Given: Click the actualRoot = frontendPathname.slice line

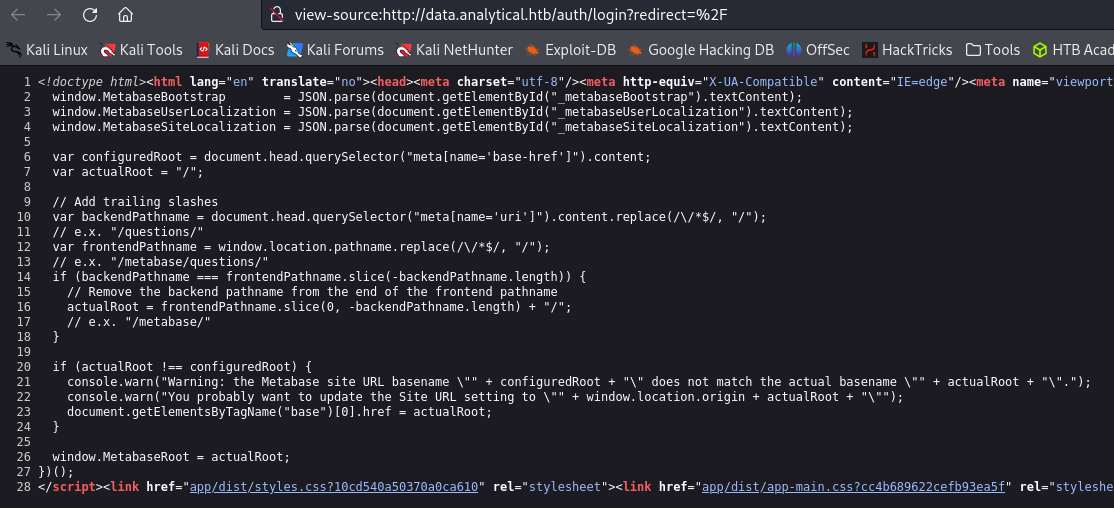Looking at the screenshot, I should (x=320, y=306).
